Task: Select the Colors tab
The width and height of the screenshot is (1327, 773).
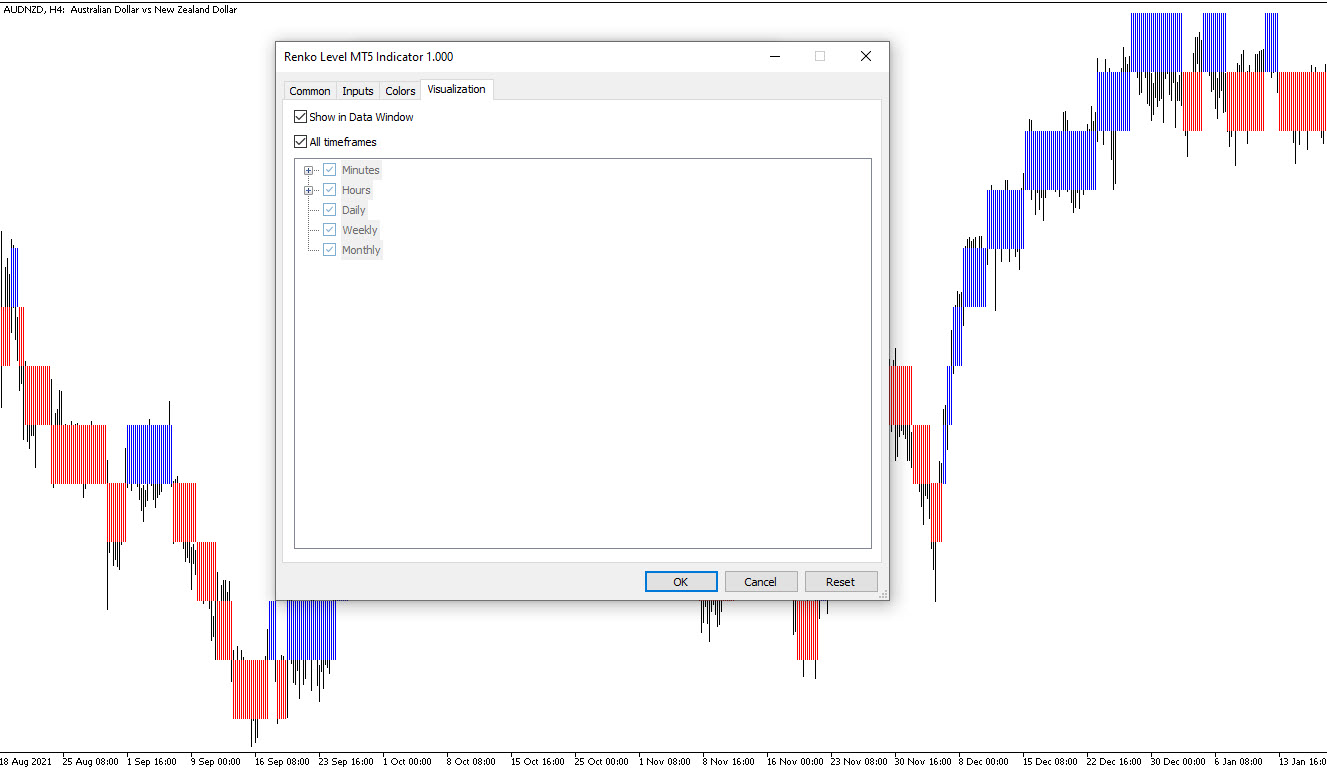Action: [400, 91]
